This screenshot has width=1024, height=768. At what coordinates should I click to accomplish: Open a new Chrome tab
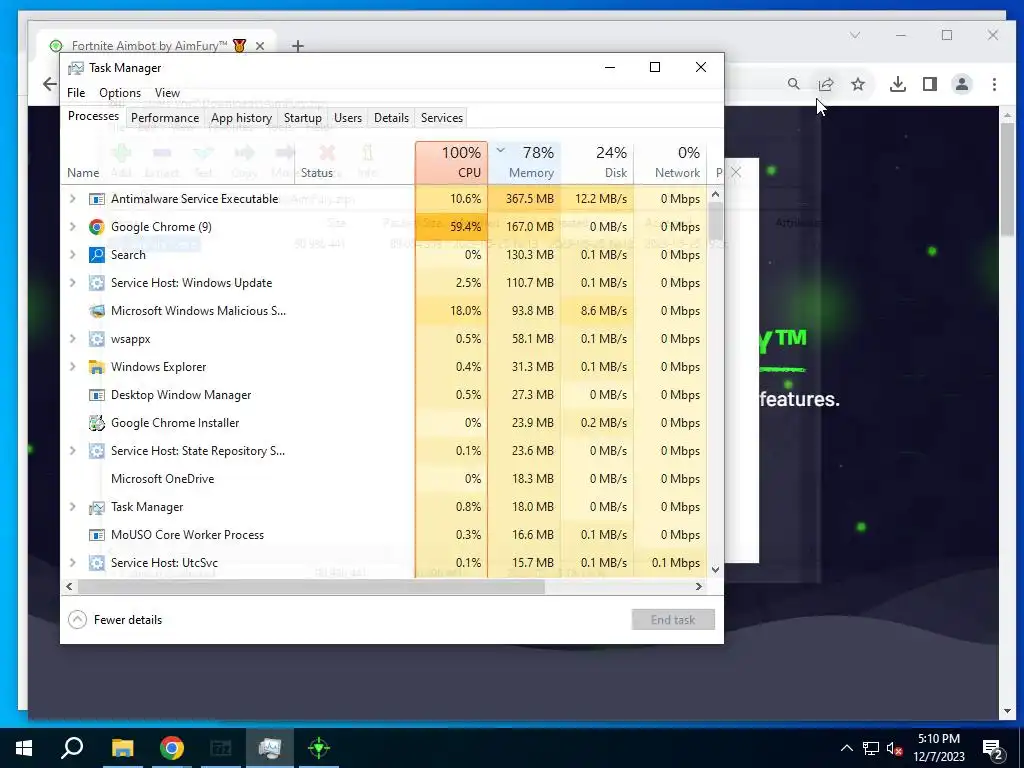pos(298,46)
